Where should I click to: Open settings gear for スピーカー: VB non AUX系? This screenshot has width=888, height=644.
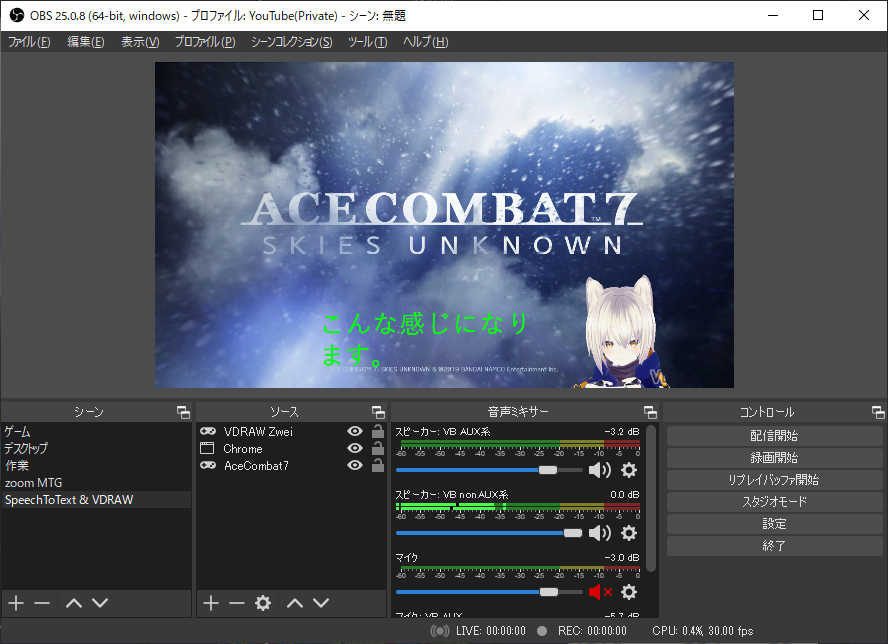click(629, 533)
